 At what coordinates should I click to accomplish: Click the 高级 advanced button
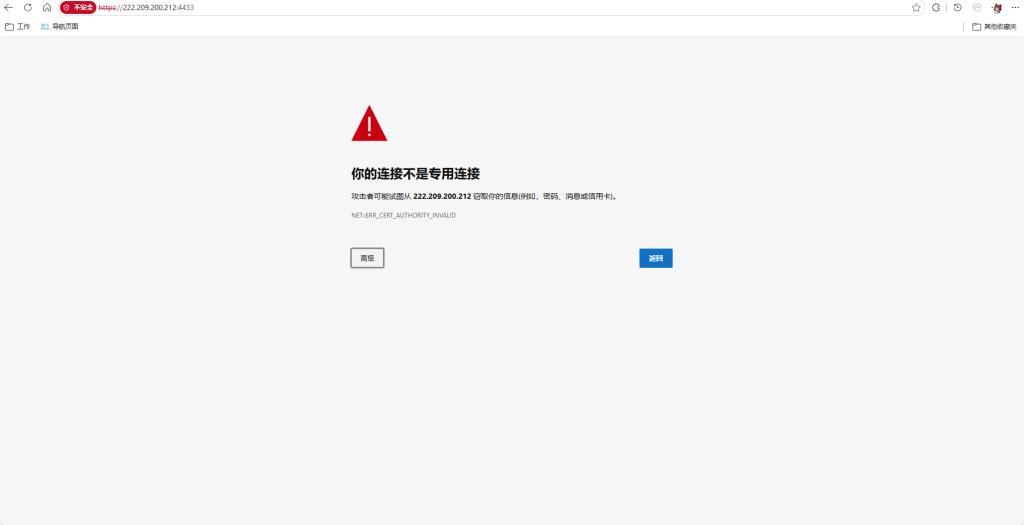pyautogui.click(x=367, y=258)
